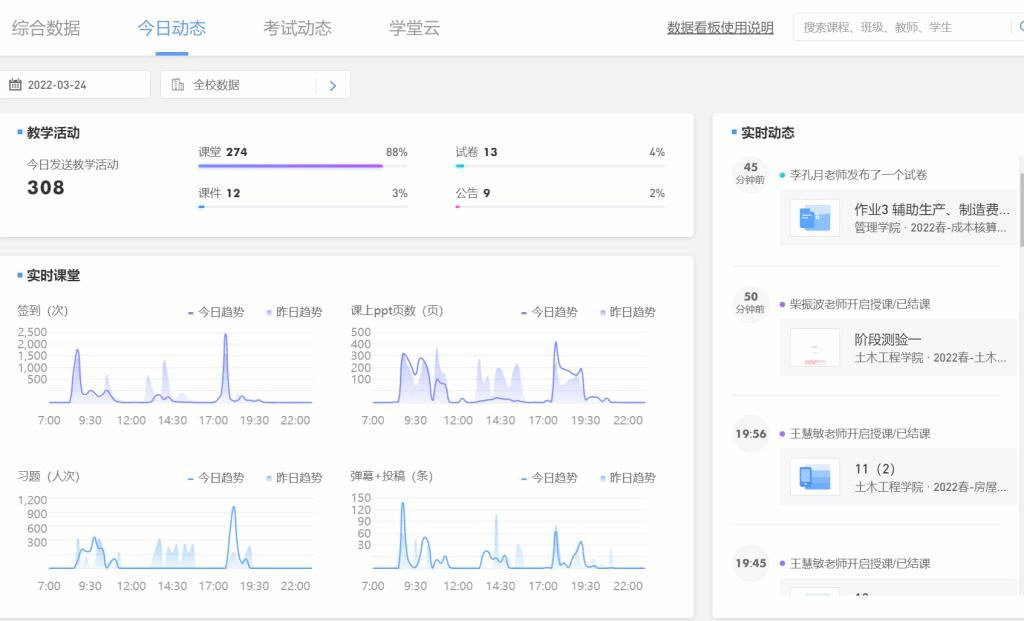Click the search input for courses and teachers
The width and height of the screenshot is (1024, 621).
[x=900, y=27]
